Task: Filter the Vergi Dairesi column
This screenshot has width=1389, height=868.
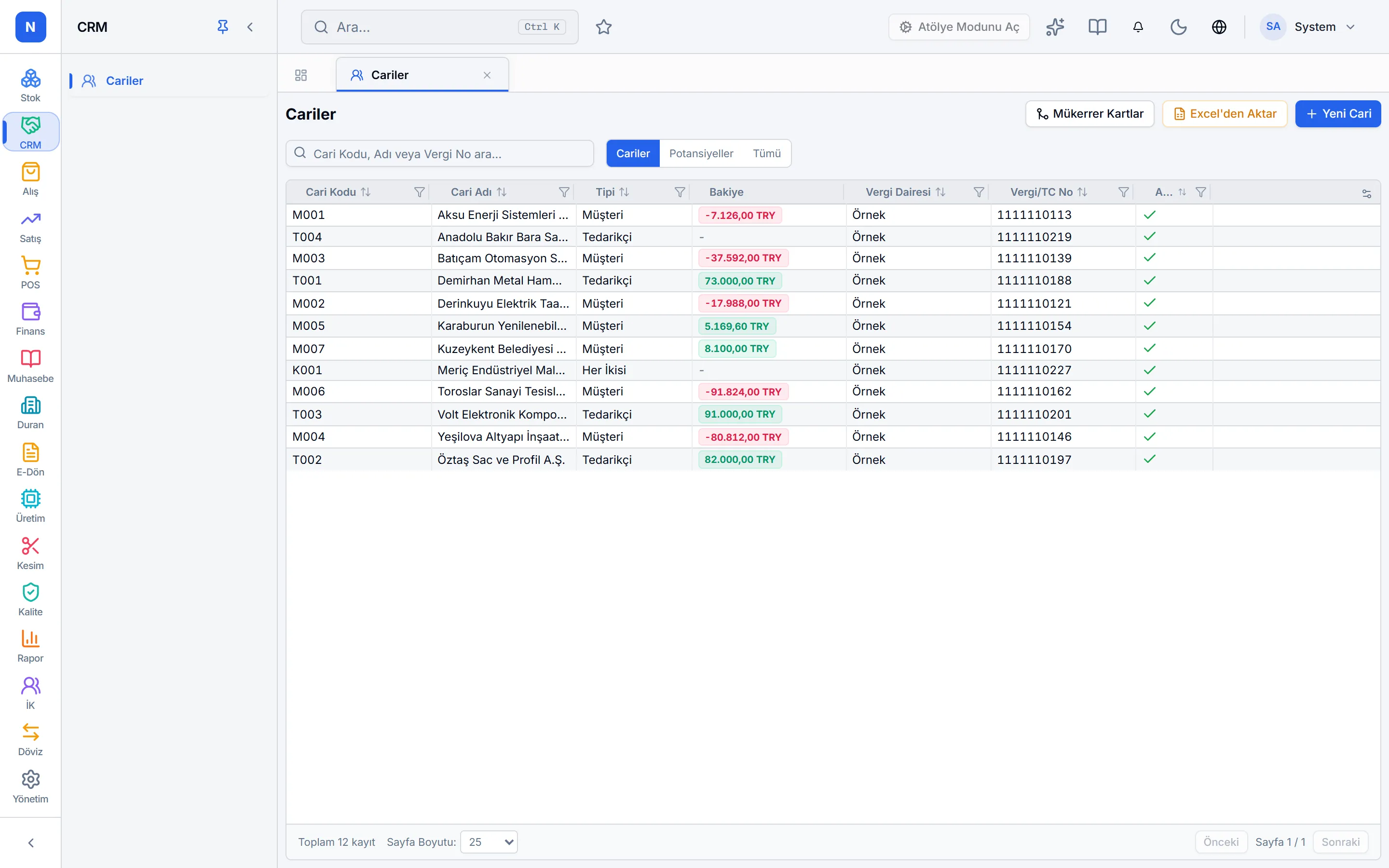Action: point(979,192)
